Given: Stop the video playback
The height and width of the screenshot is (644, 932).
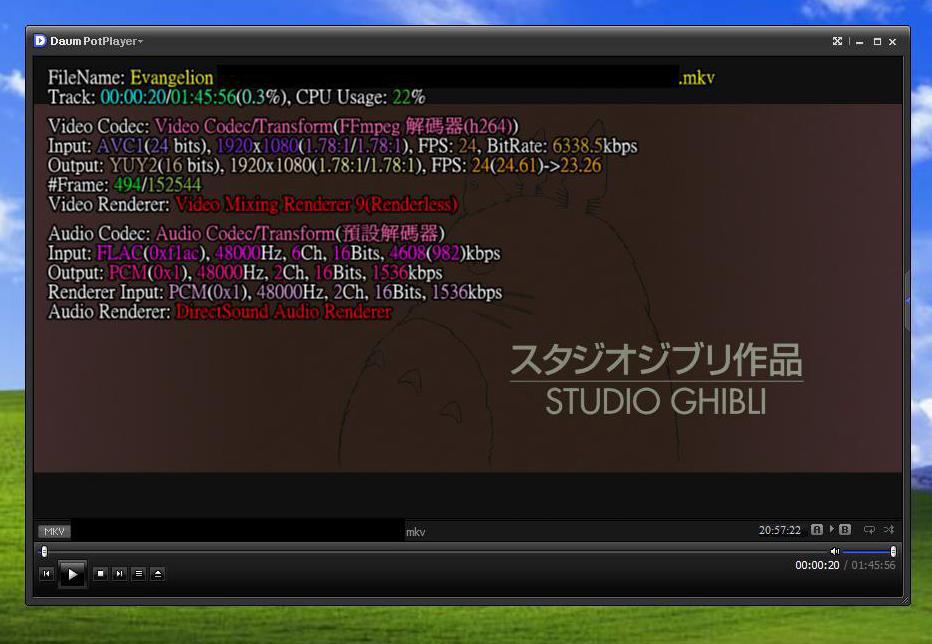Looking at the screenshot, I should click(x=100, y=573).
